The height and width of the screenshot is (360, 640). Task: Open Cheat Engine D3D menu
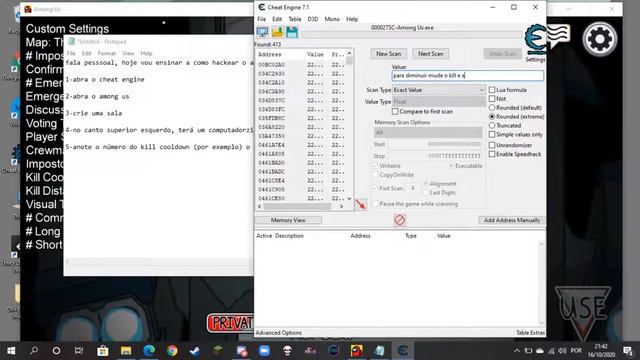click(x=313, y=19)
